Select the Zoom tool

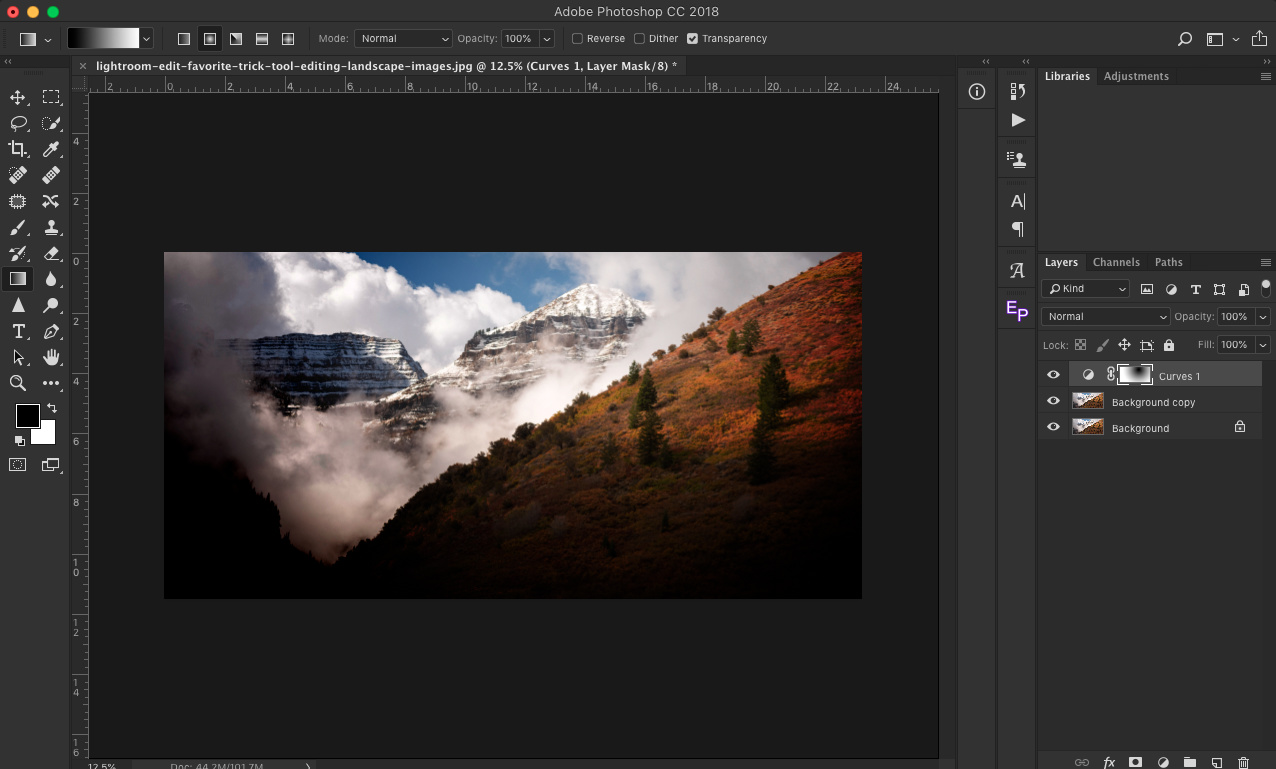(x=17, y=383)
